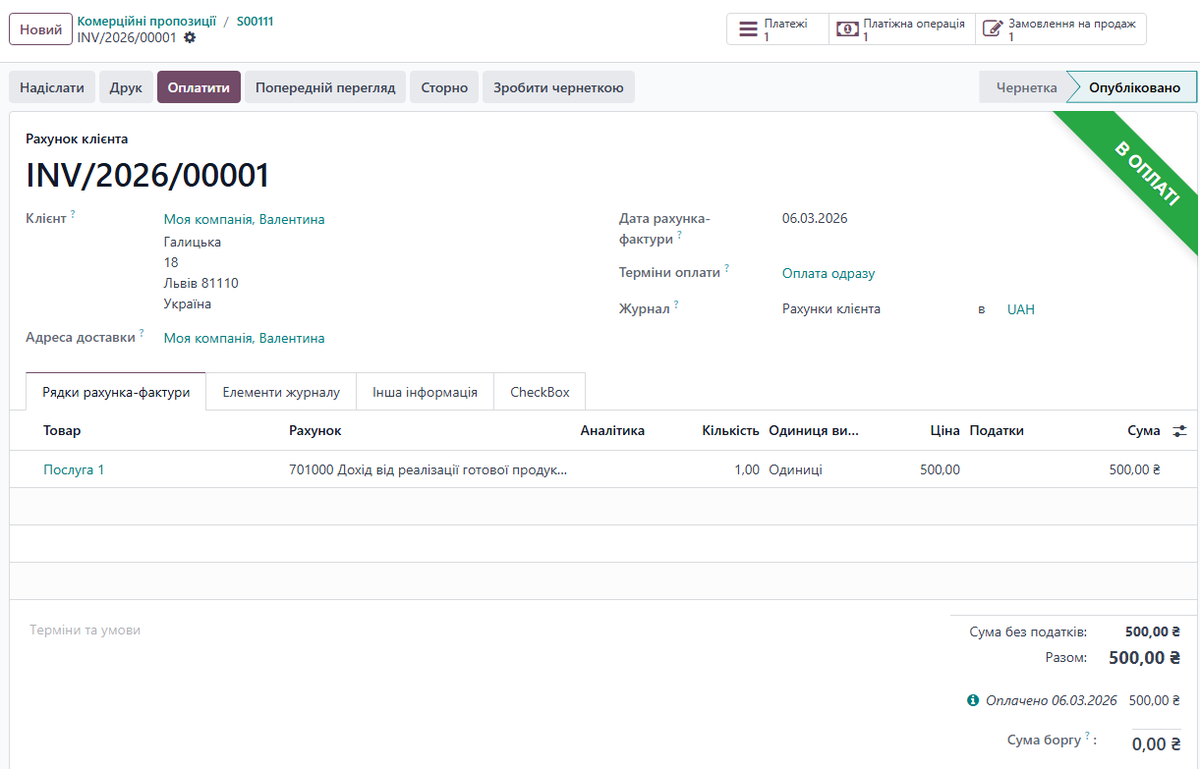Screen dimensions: 1200x769
Task: Click help mark beside Терміни оплати
Action: click(727, 268)
